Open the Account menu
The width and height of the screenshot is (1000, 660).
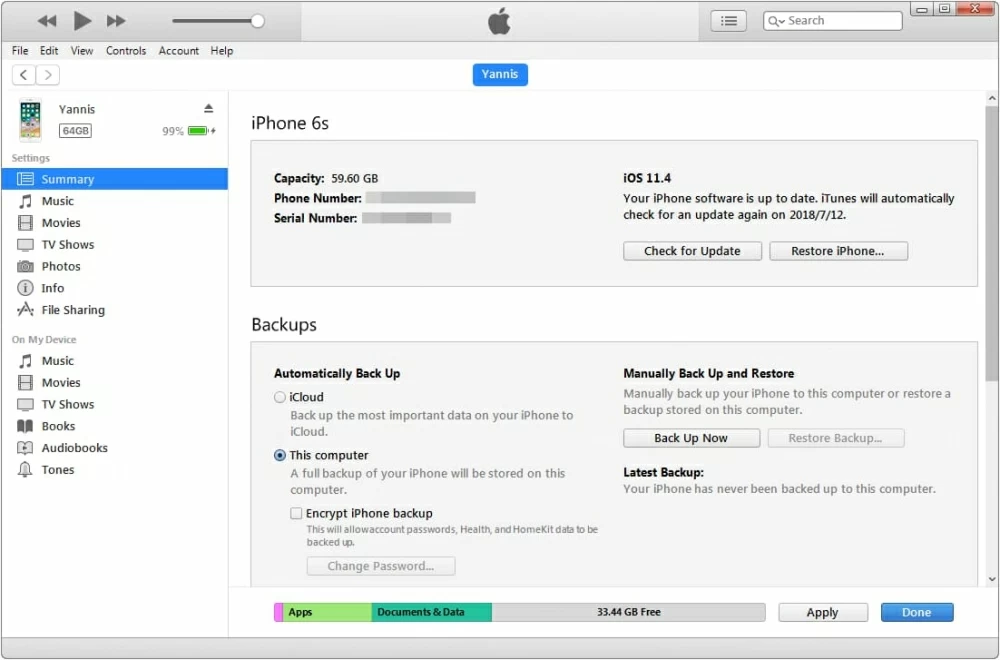[178, 50]
